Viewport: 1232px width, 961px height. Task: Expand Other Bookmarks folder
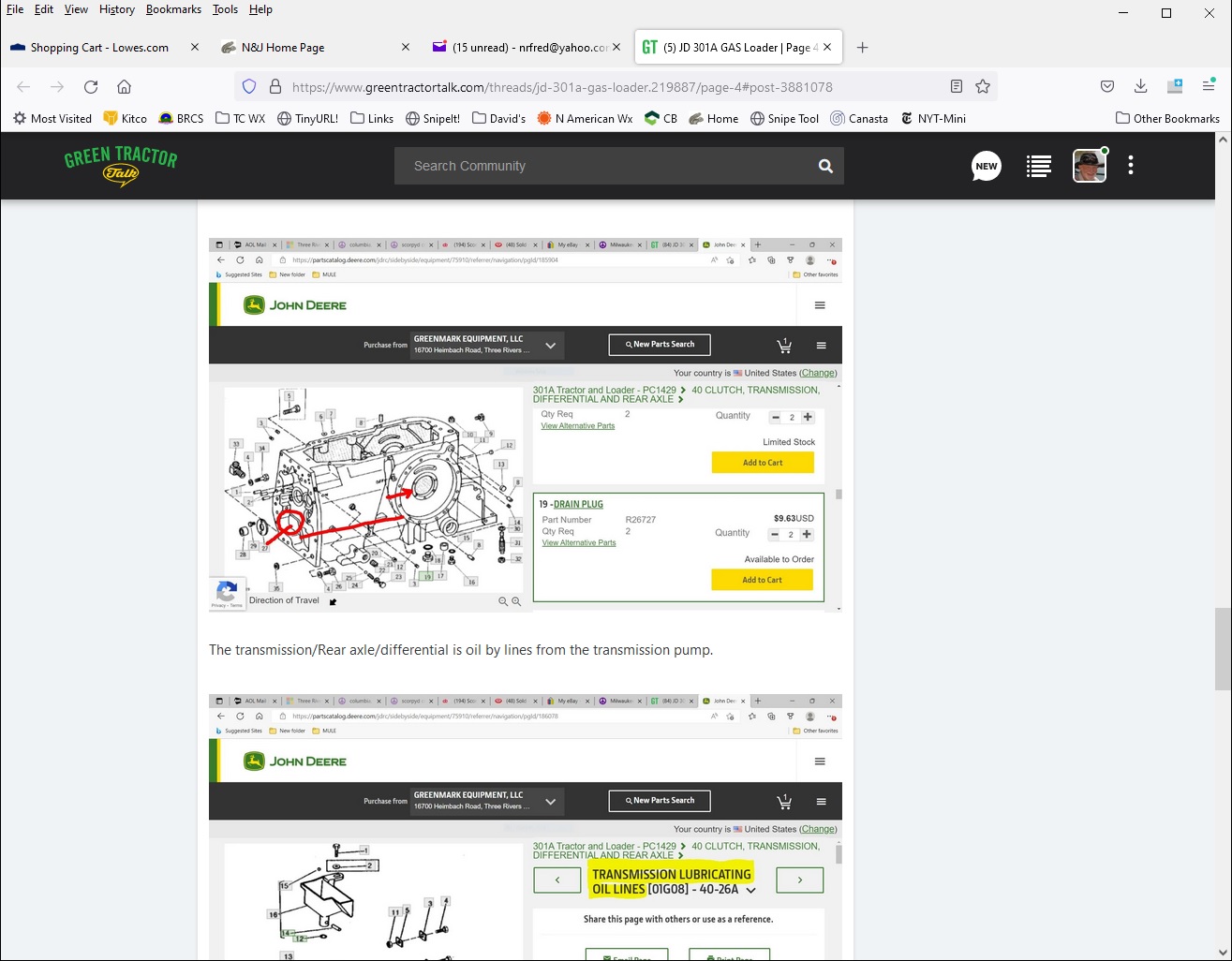tap(1168, 119)
